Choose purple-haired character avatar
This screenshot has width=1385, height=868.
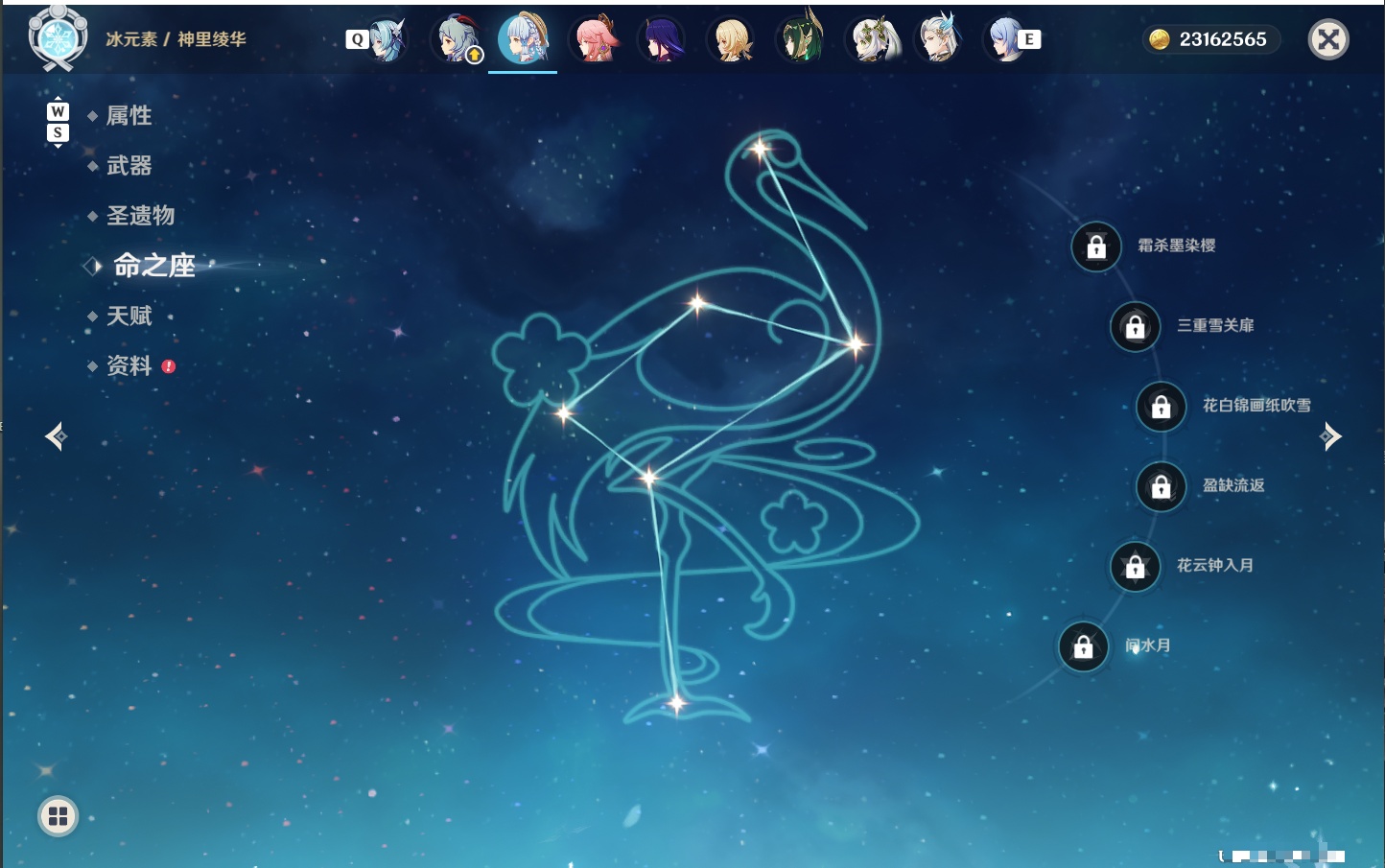(663, 39)
